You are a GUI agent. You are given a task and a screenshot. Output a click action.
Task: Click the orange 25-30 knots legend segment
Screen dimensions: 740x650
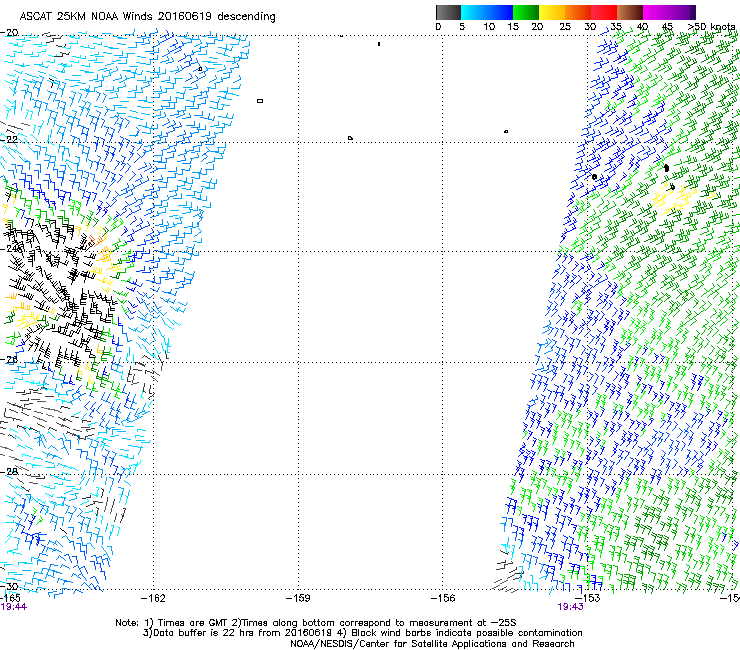pyautogui.click(x=578, y=12)
